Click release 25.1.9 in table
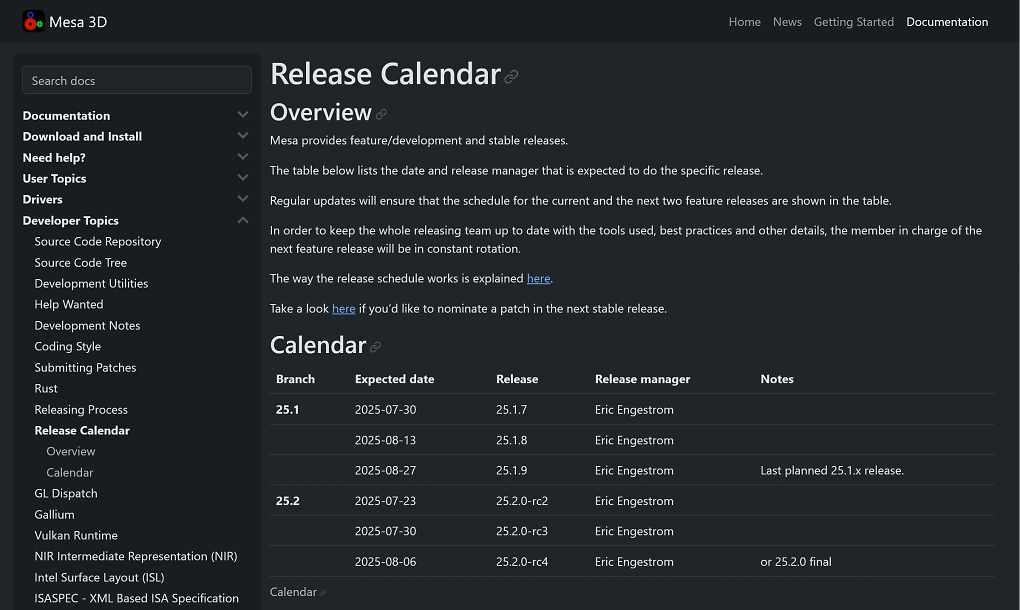 tap(511, 470)
